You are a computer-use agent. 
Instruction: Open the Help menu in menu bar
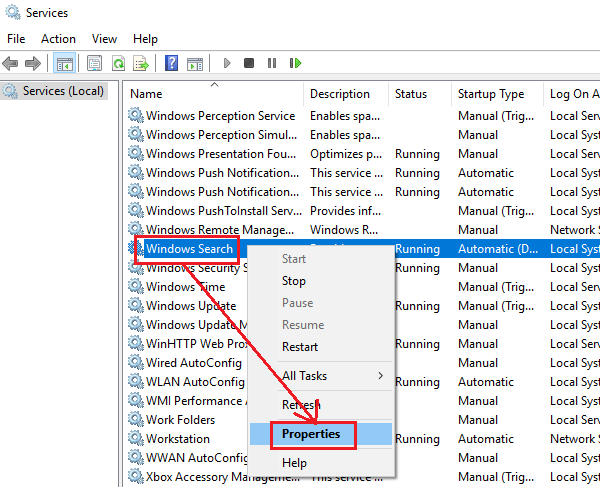pyautogui.click(x=145, y=39)
